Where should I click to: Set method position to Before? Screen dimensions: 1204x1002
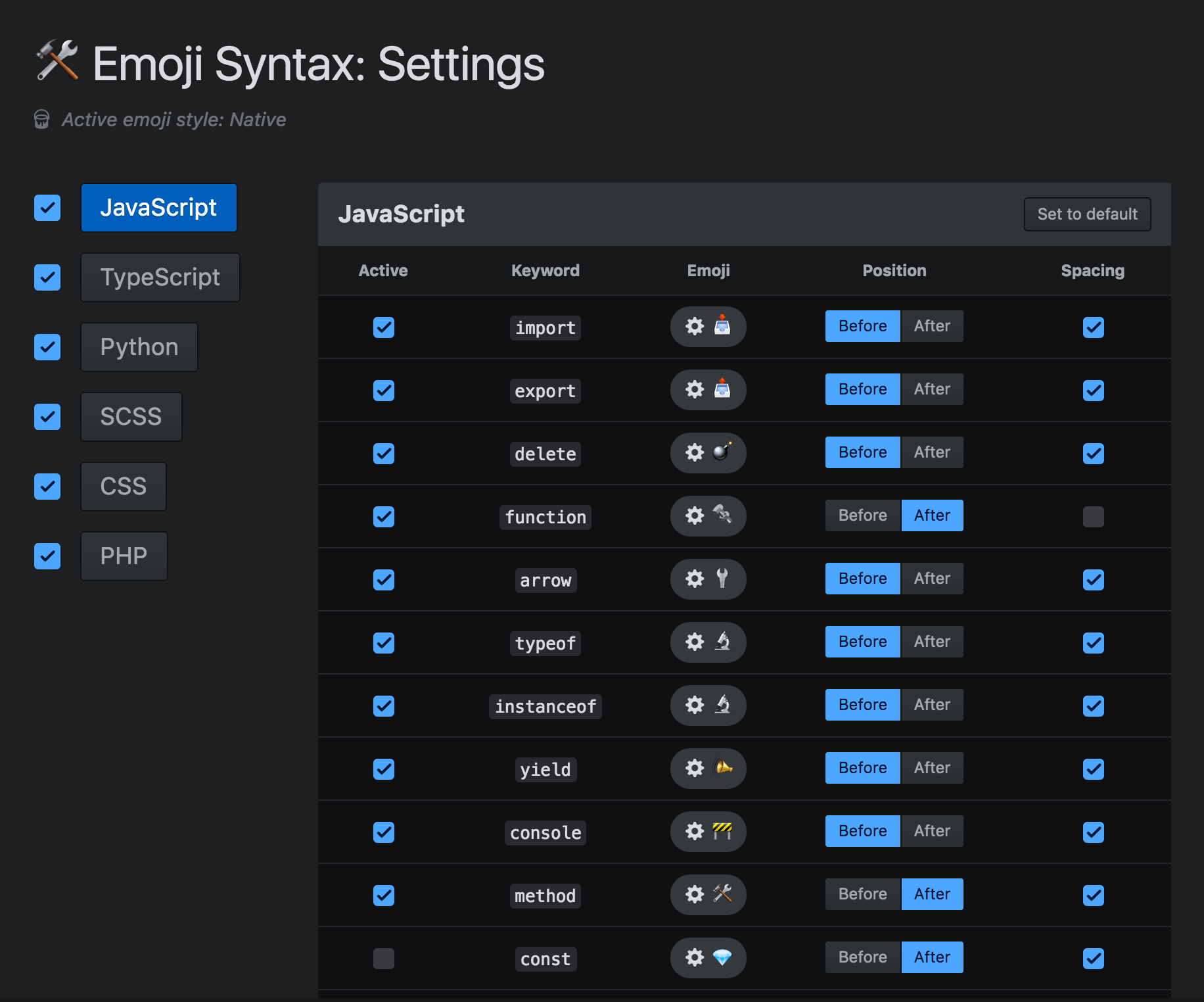pyautogui.click(x=863, y=894)
